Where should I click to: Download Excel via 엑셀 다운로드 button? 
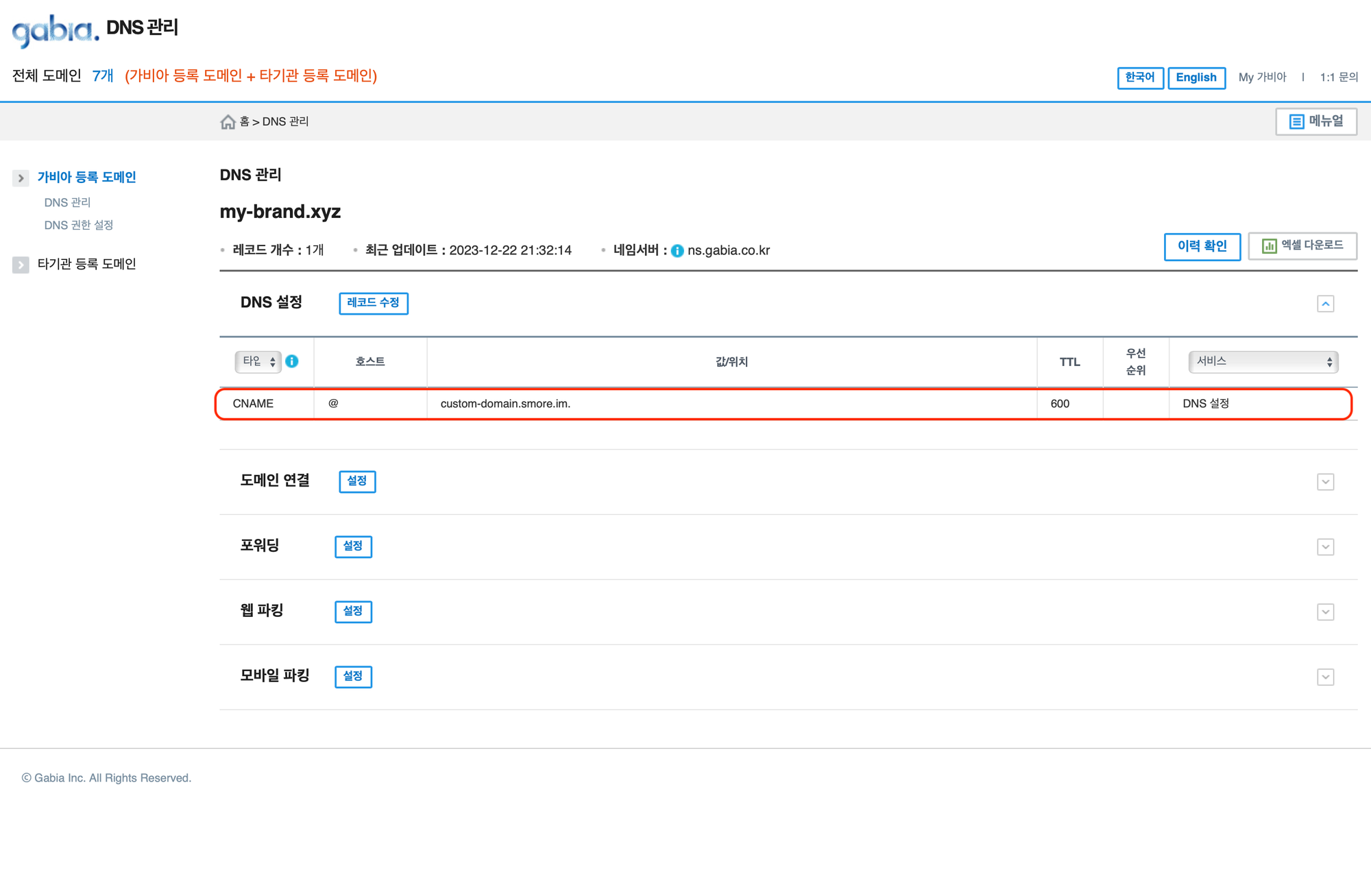point(1302,245)
